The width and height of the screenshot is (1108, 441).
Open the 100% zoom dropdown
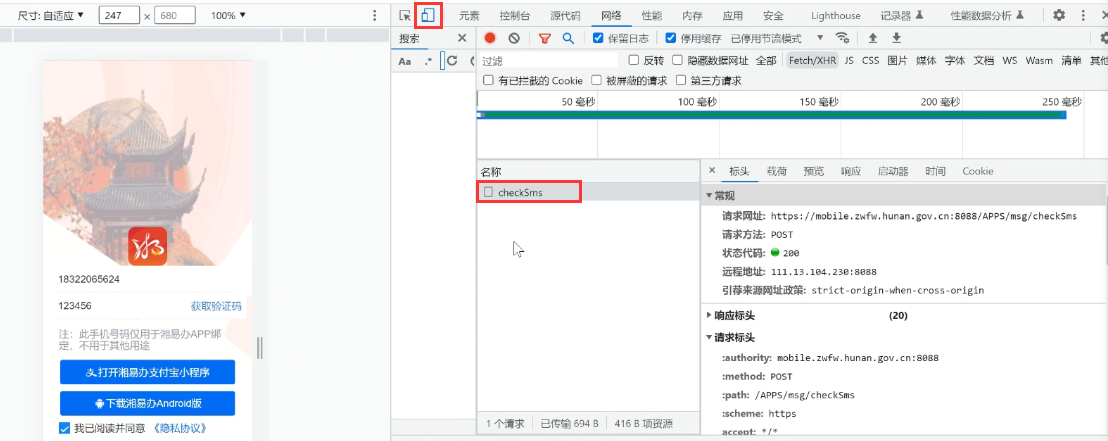click(x=228, y=16)
